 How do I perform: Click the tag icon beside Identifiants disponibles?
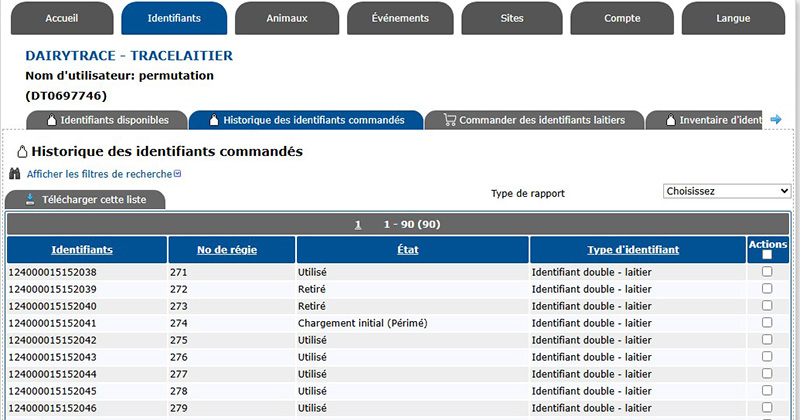50,121
